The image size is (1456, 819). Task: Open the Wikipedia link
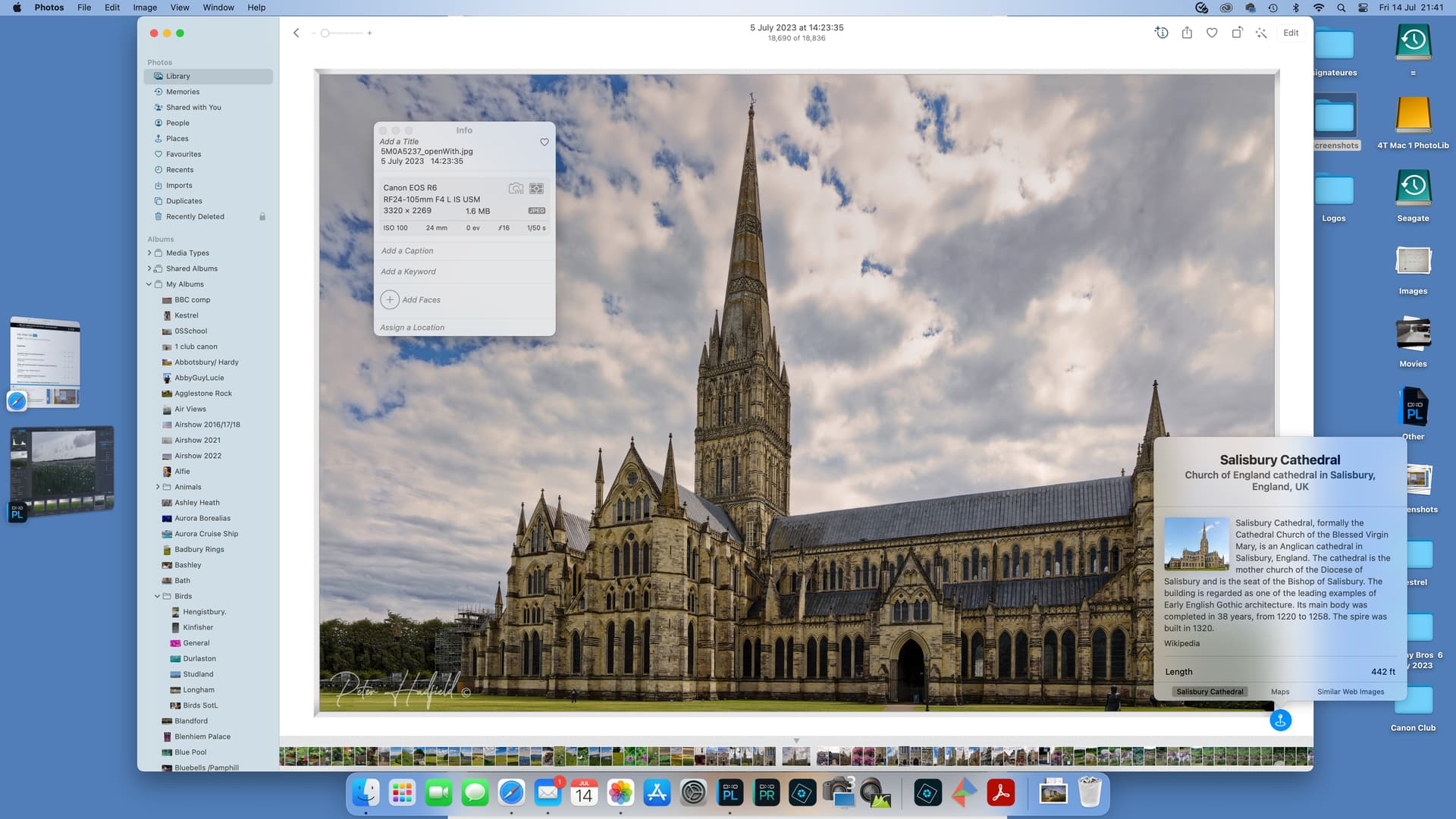[1181, 643]
